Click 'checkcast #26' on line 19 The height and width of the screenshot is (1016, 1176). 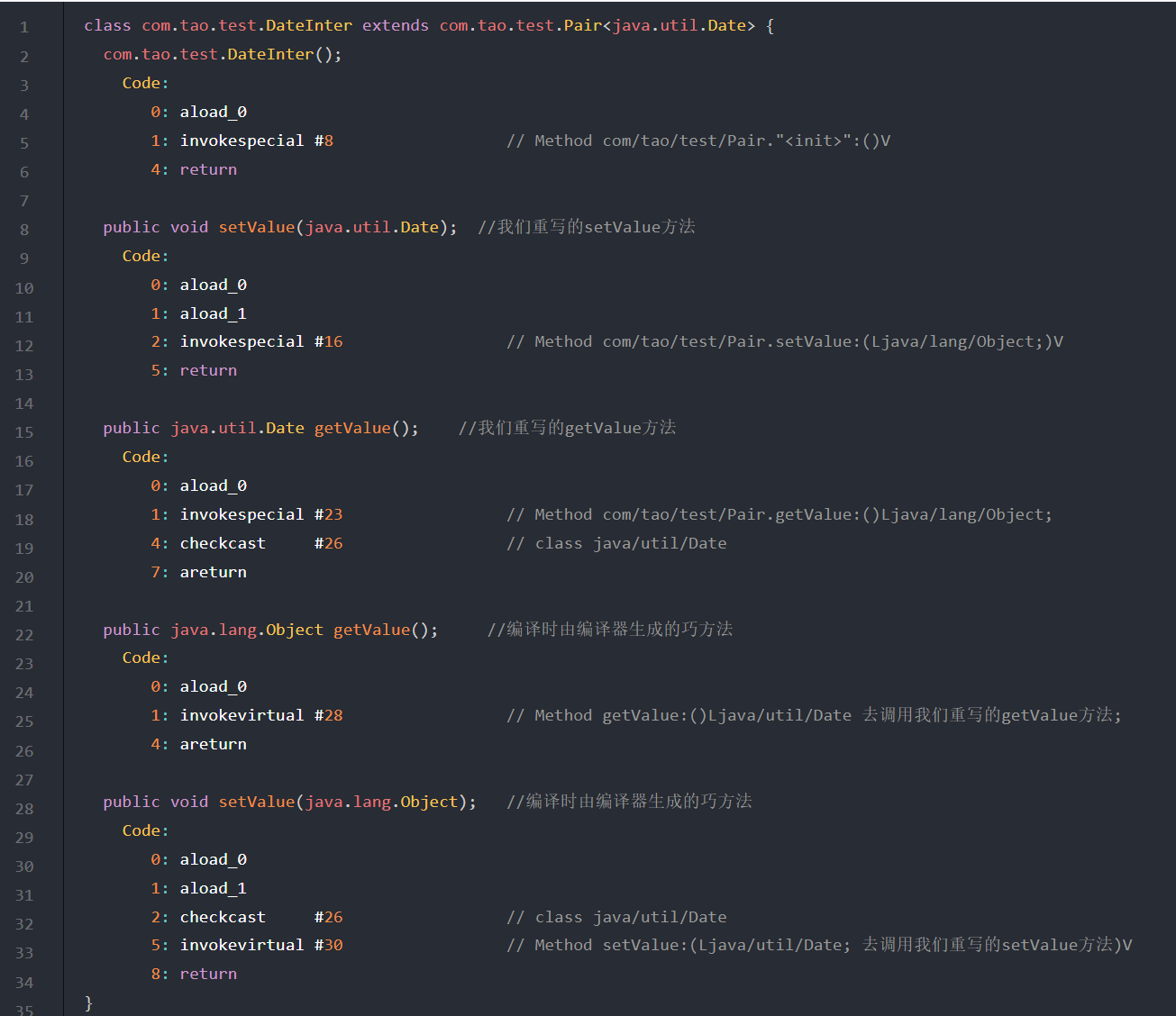(x=261, y=544)
